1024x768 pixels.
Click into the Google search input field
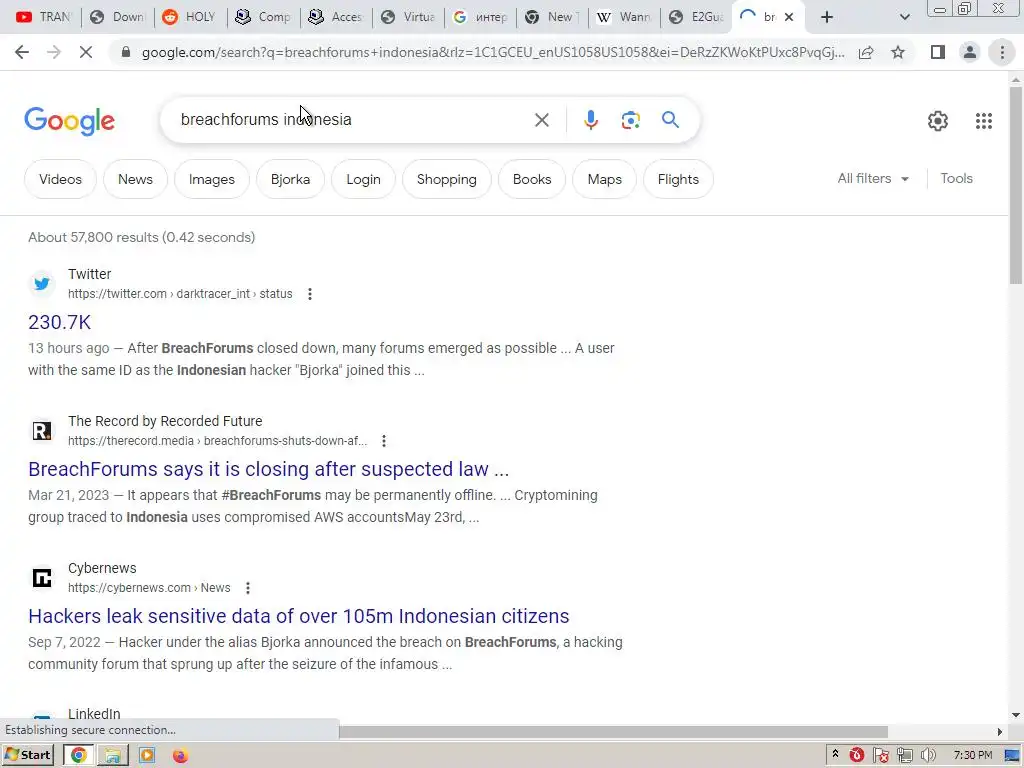(353, 120)
